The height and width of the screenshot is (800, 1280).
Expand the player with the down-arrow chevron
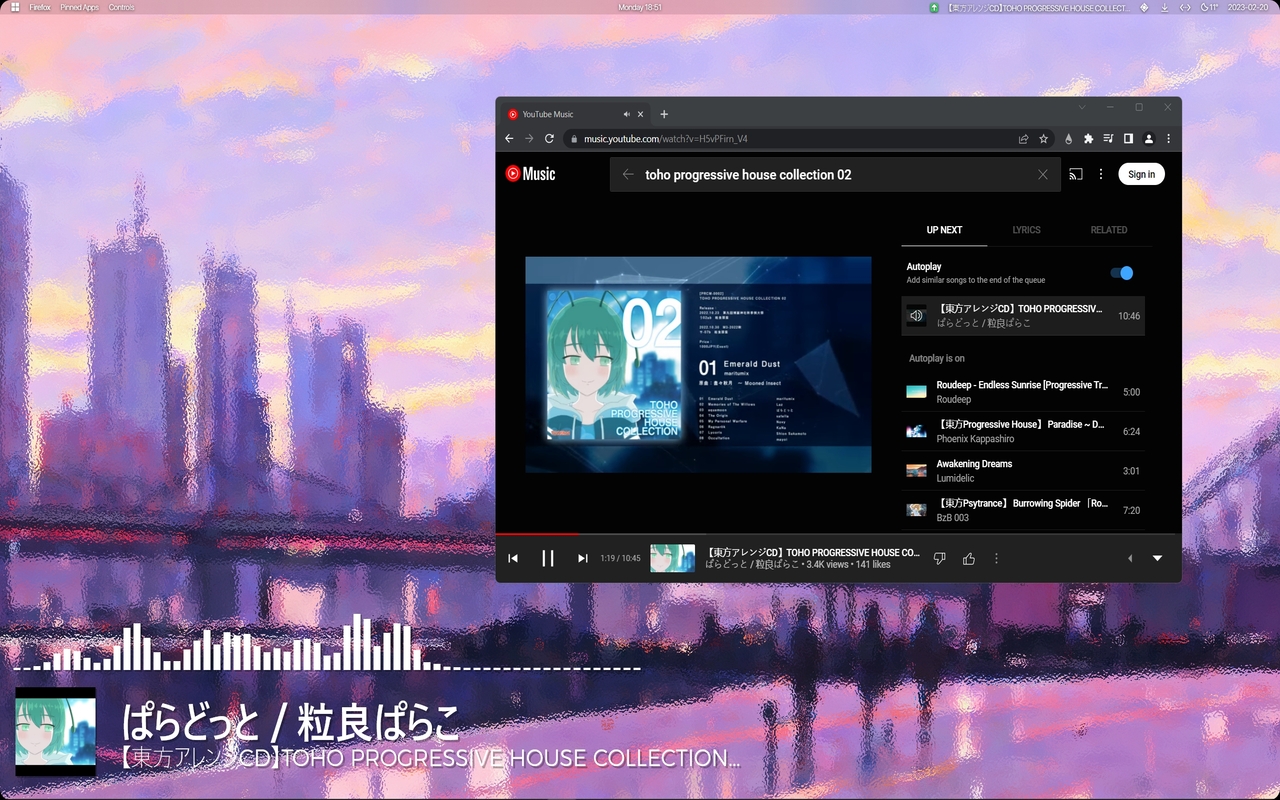point(1157,558)
